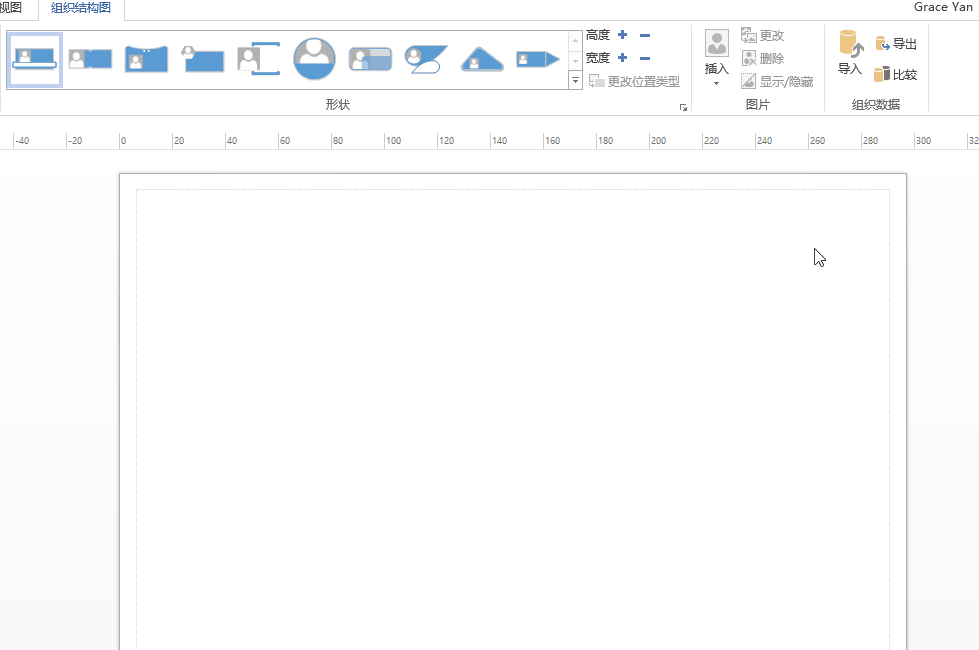This screenshot has height=650, width=979.
Task: Choose the second org chart shape with side photo
Action: click(x=90, y=59)
